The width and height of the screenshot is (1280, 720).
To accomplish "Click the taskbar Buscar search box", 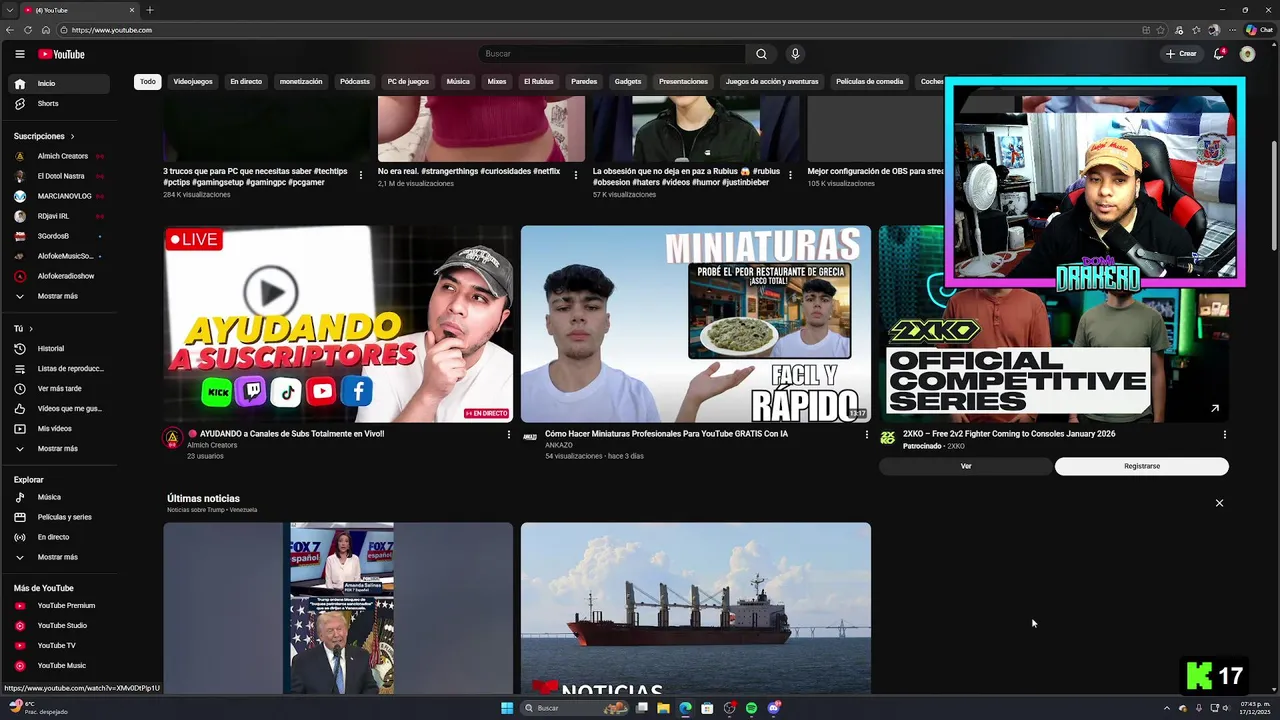I will 575,708.
